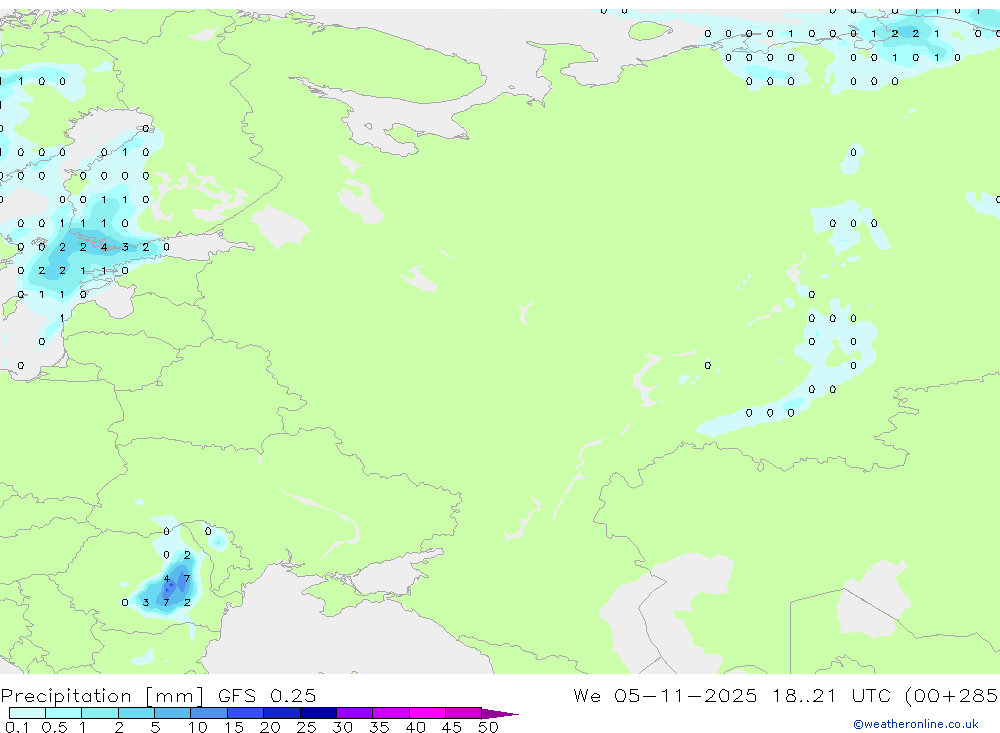Select the 2–5 mm legend color
This screenshot has height=733, width=1000.
click(x=136, y=713)
